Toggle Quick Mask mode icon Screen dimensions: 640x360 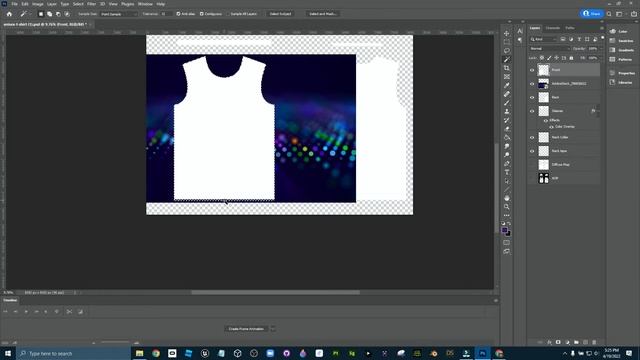(507, 242)
